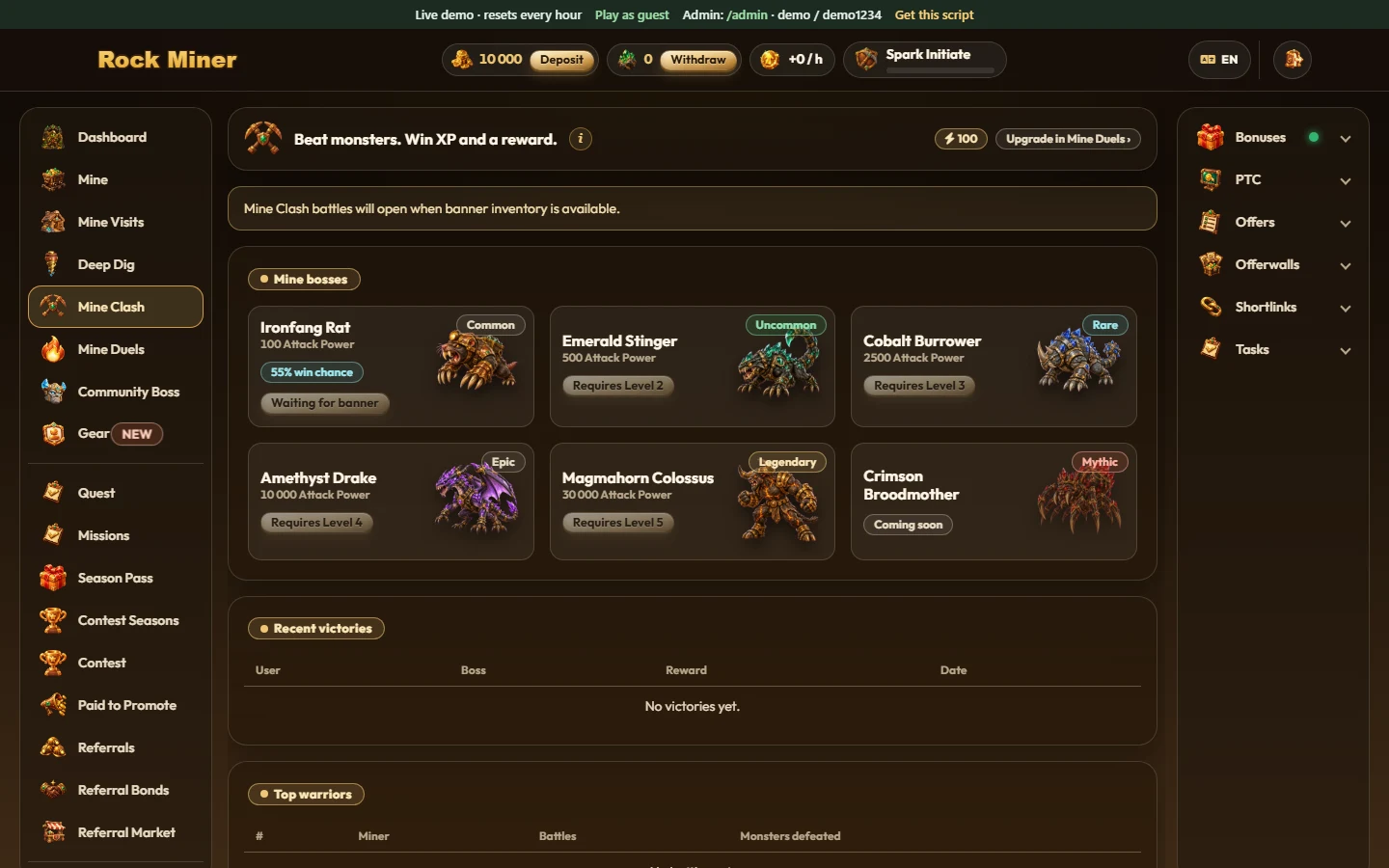This screenshot has height=868, width=1389.
Task: Open the Mine menu item
Action: coord(116,179)
